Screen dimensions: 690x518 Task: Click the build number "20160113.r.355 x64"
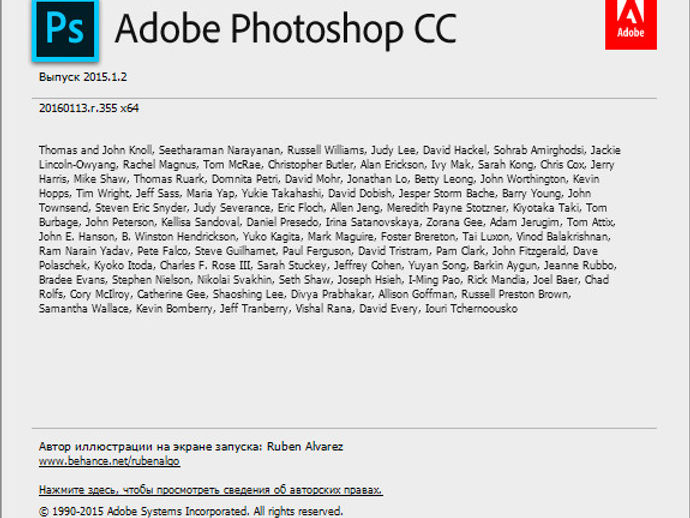[89, 108]
